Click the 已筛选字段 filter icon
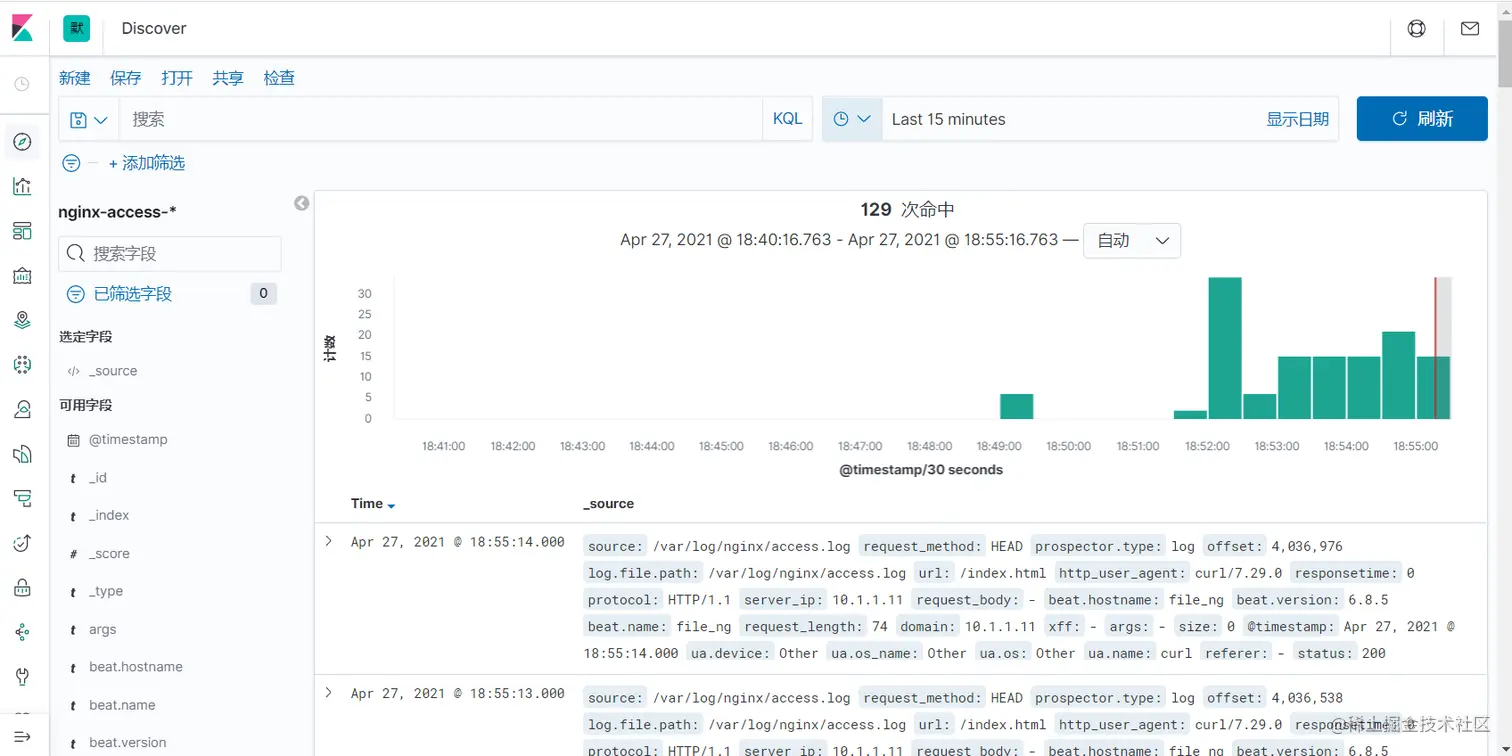The height and width of the screenshot is (756, 1512). pos(75,294)
